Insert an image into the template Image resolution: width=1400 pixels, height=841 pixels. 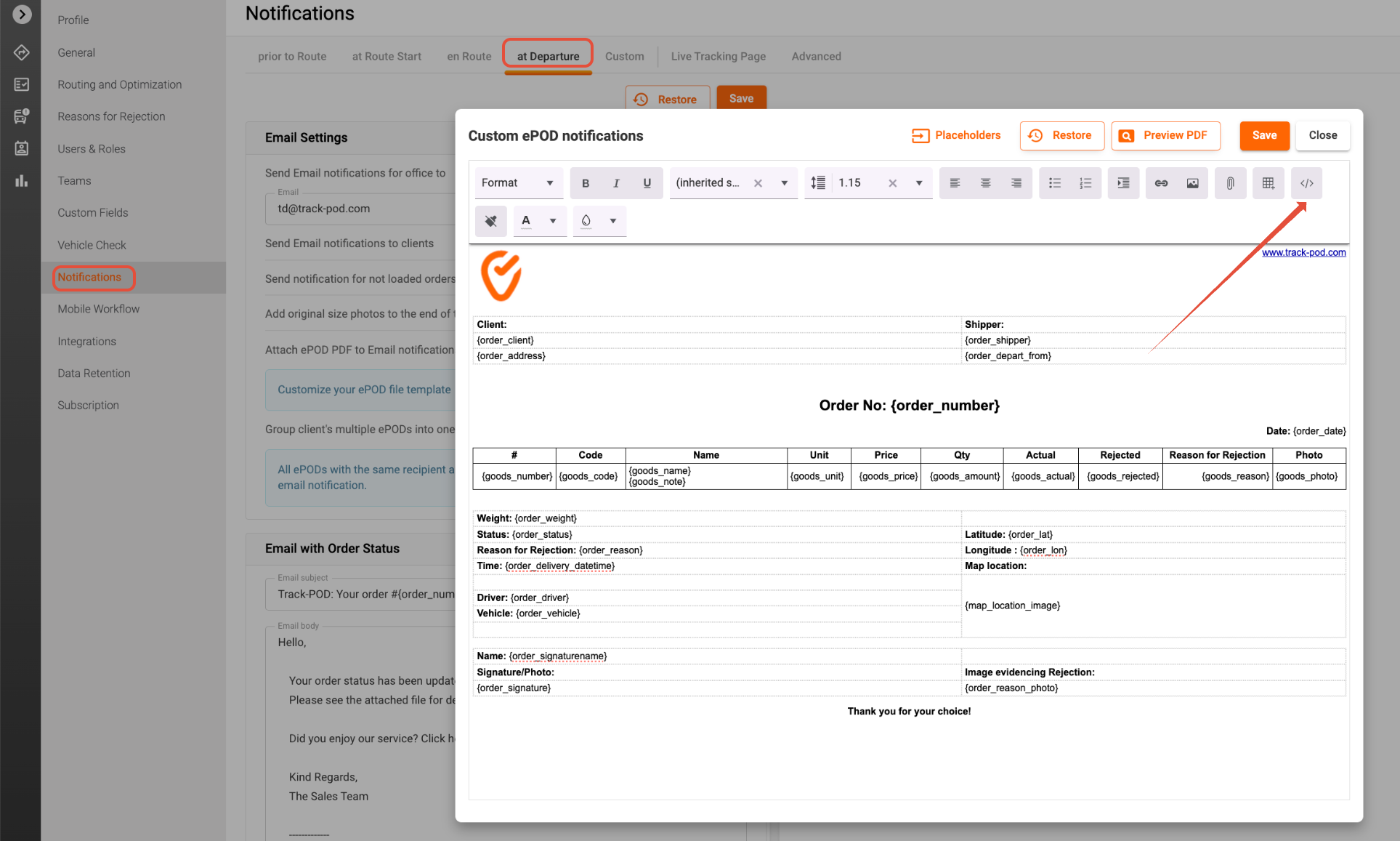coord(1192,183)
